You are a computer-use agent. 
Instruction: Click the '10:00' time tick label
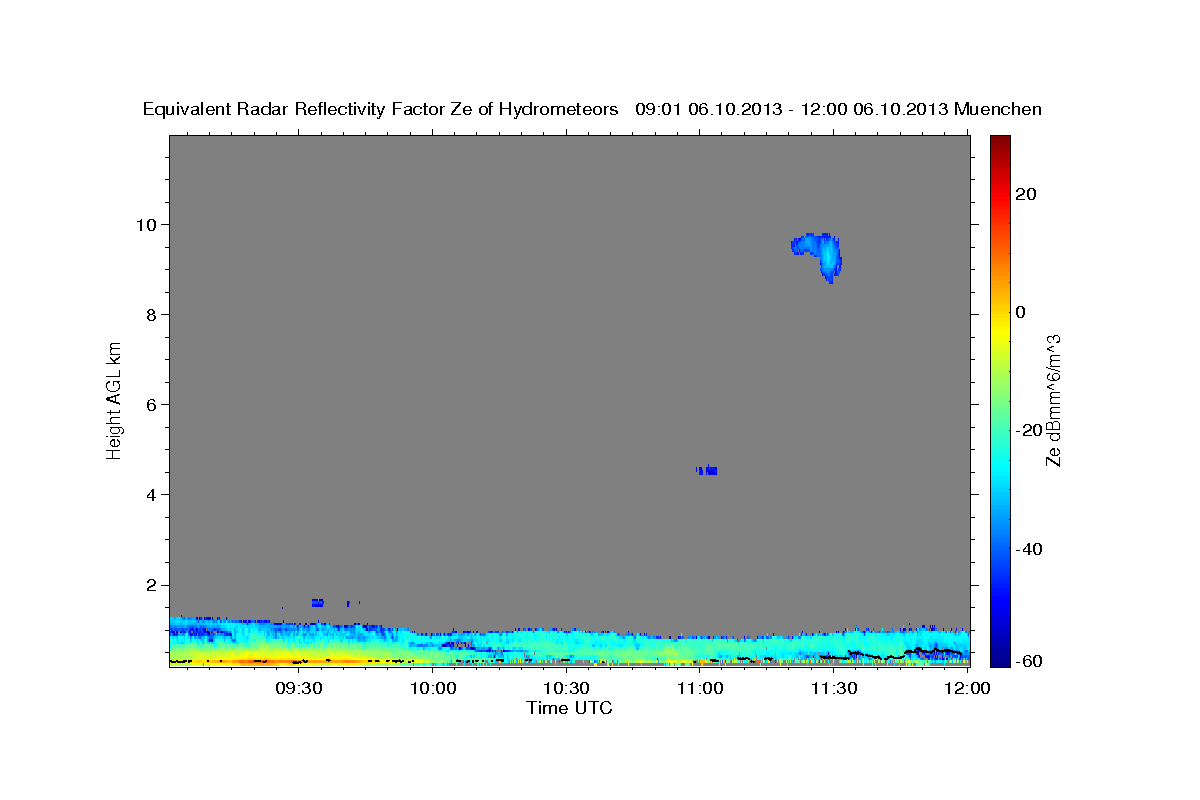tap(433, 689)
